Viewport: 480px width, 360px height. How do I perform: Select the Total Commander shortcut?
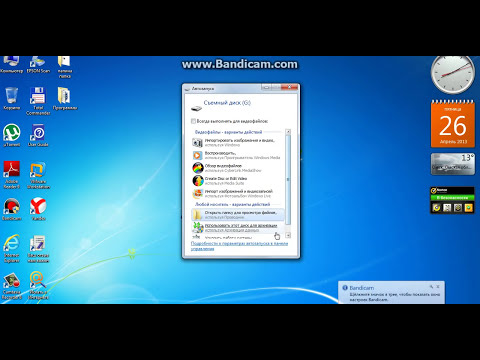pos(38,101)
